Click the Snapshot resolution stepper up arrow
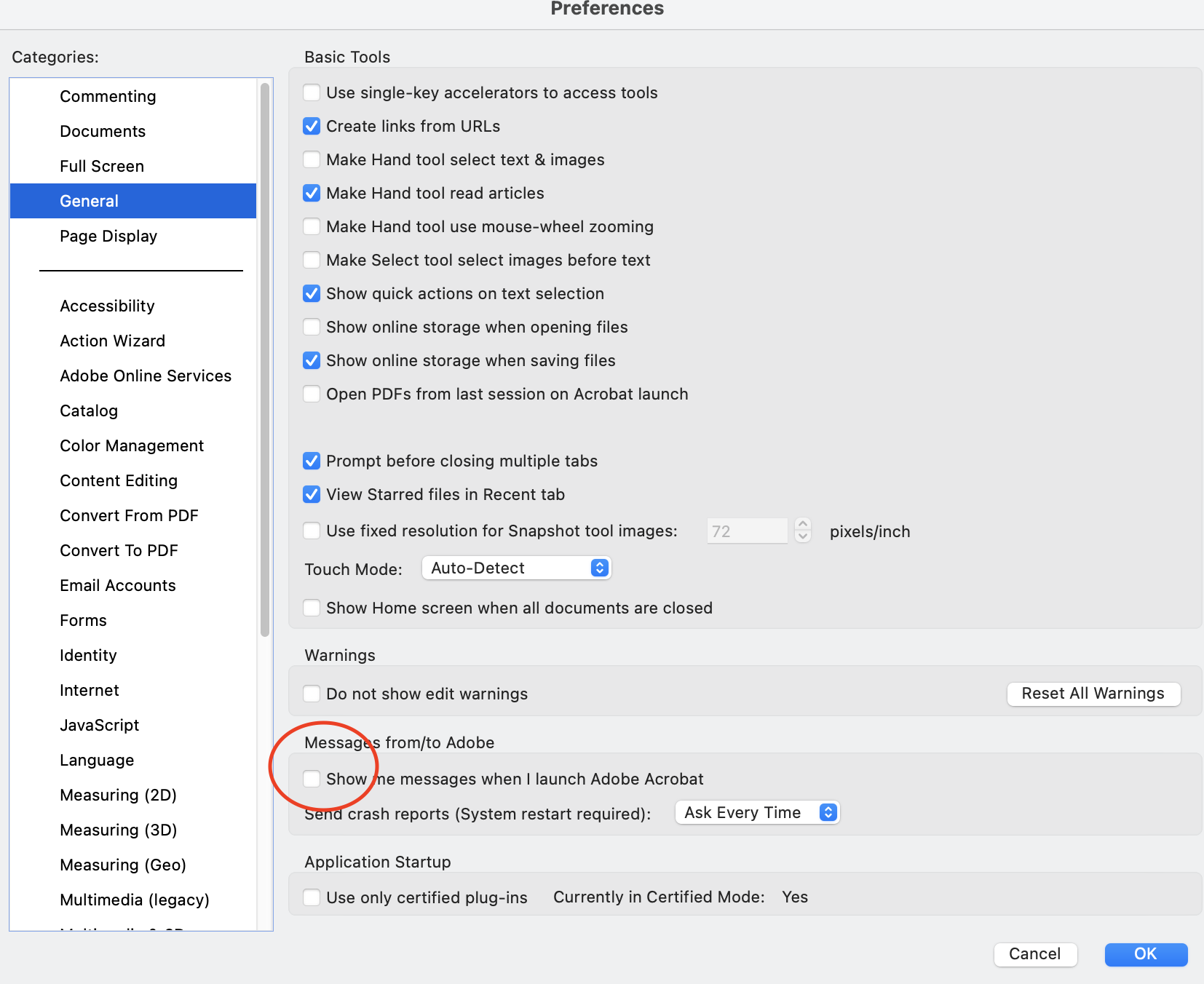The width and height of the screenshot is (1204, 984). coord(803,525)
